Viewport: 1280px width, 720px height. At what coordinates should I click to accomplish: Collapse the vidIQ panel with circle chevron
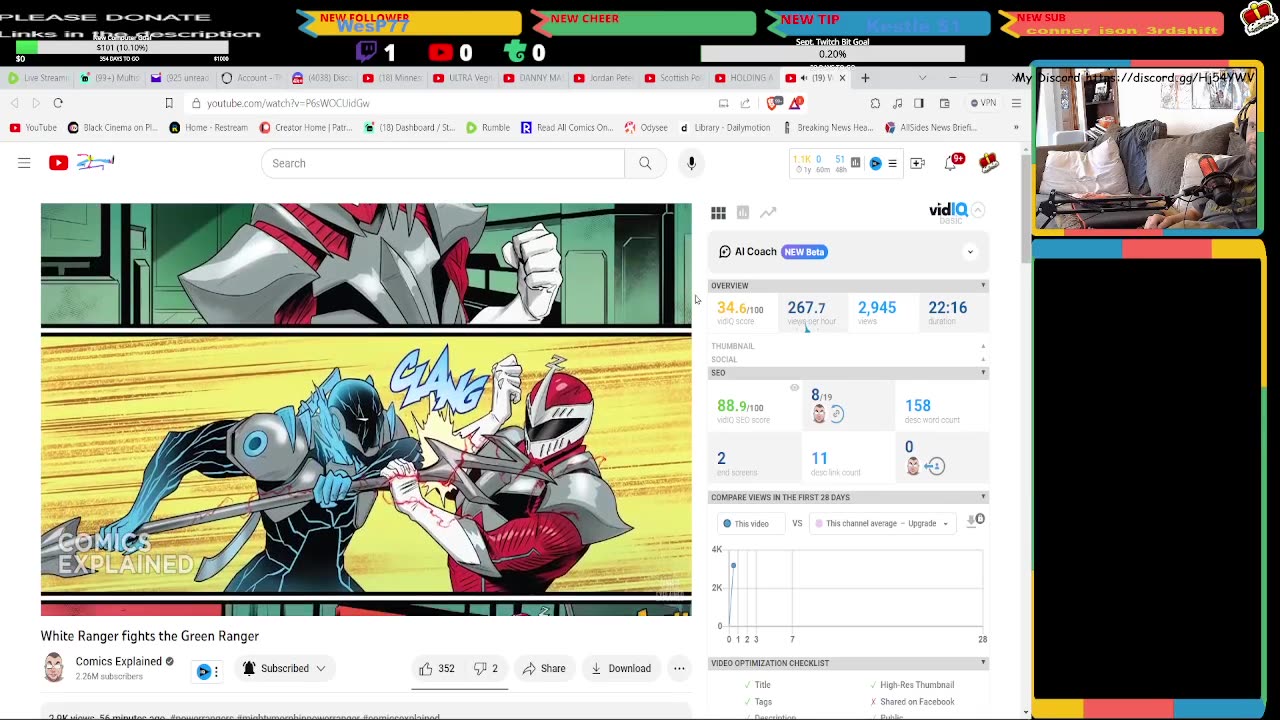click(x=978, y=210)
